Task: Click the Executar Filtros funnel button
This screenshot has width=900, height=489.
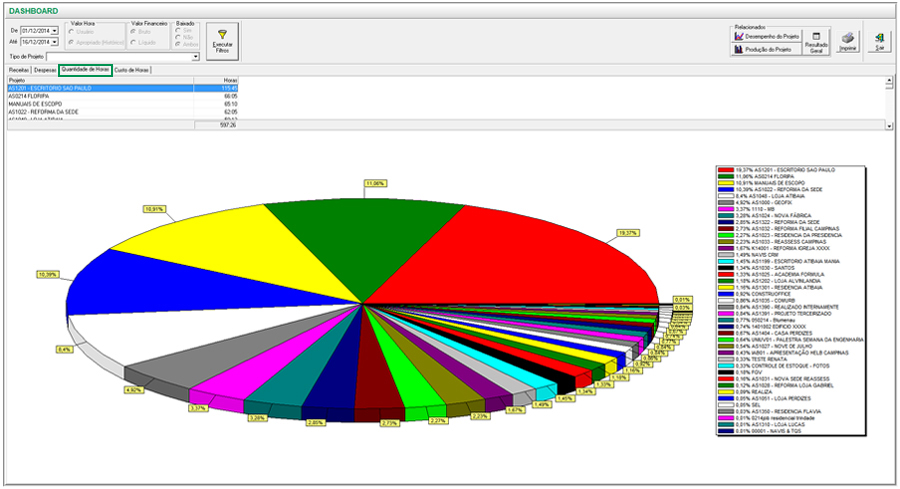Action: [222, 41]
